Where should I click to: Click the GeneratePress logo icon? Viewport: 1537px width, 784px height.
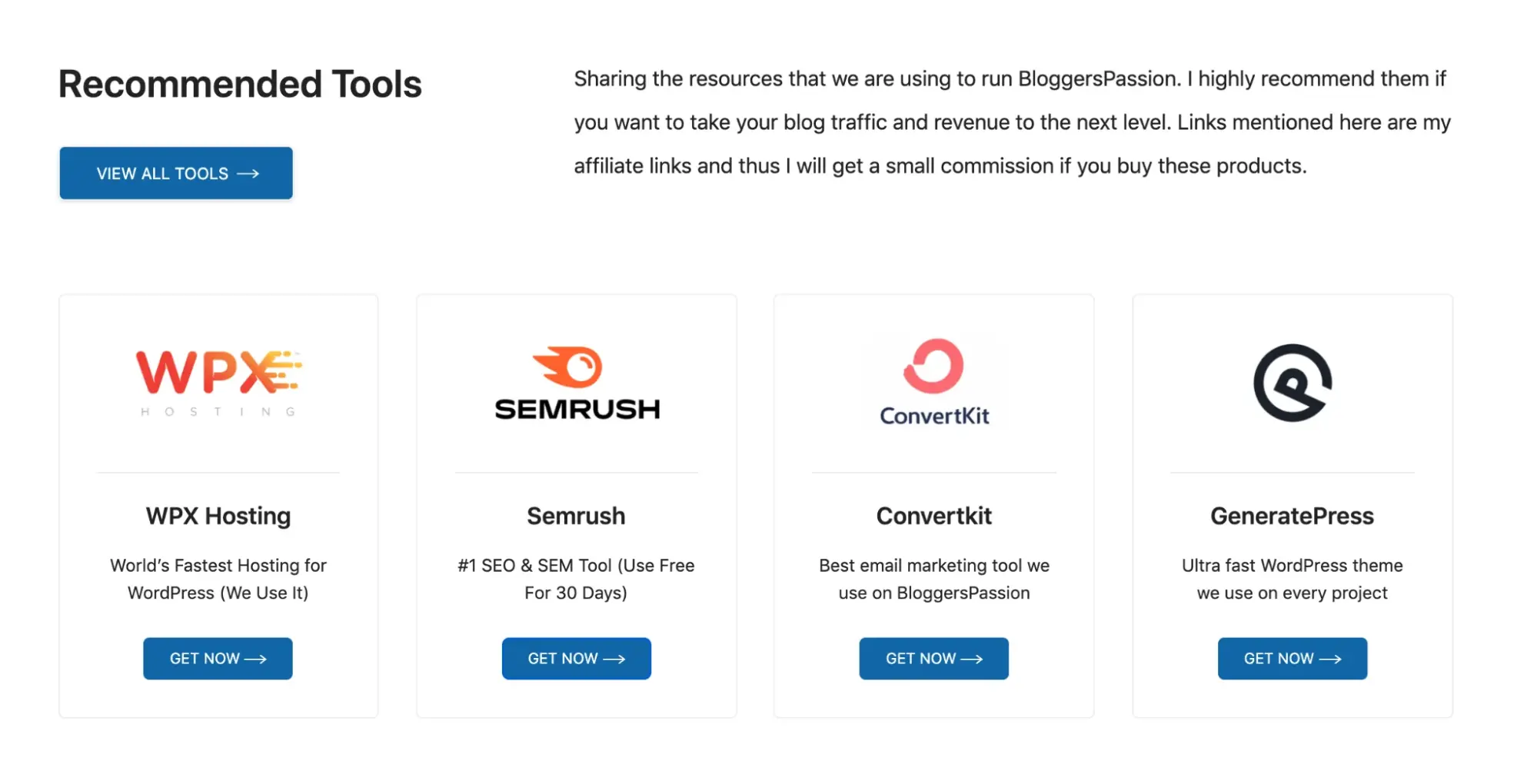[1292, 383]
